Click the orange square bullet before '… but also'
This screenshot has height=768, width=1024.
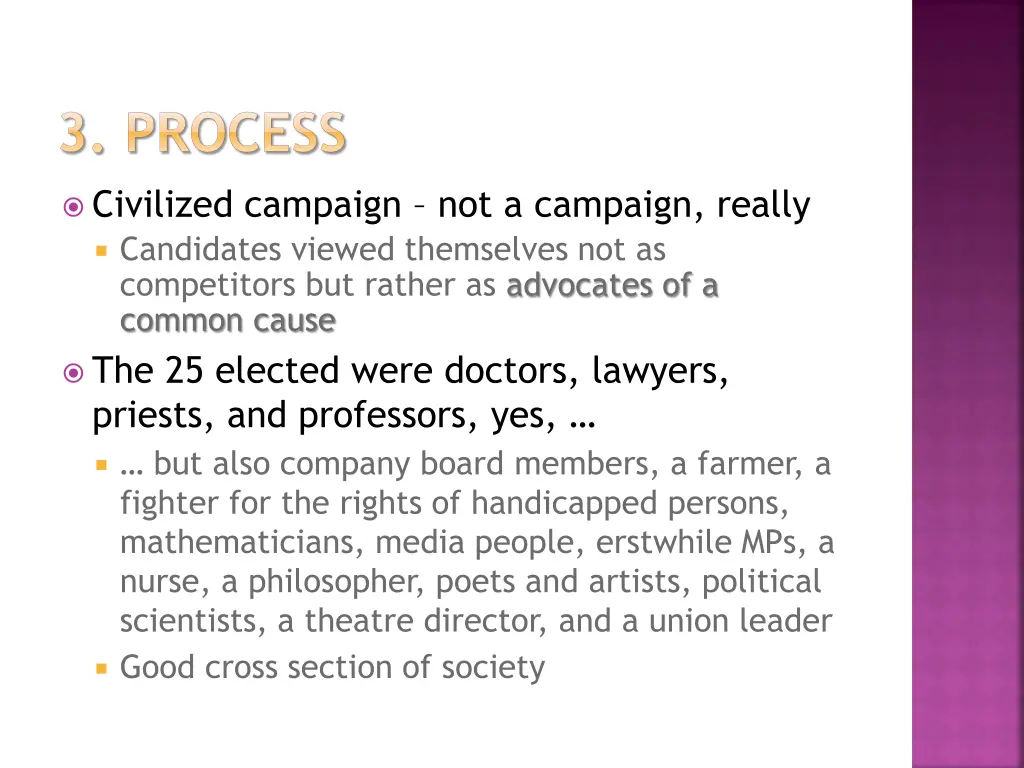pos(101,465)
